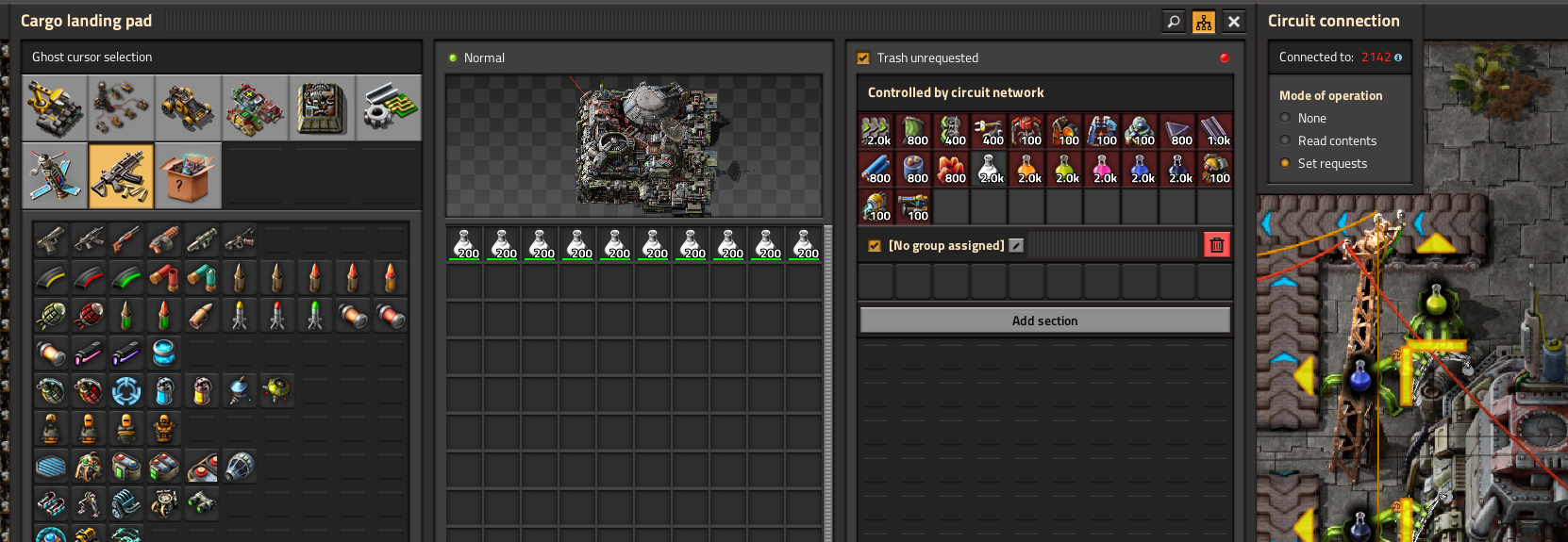Choose the red piercing rounds magazine
This screenshot has width=1568, height=542.
click(x=89, y=278)
